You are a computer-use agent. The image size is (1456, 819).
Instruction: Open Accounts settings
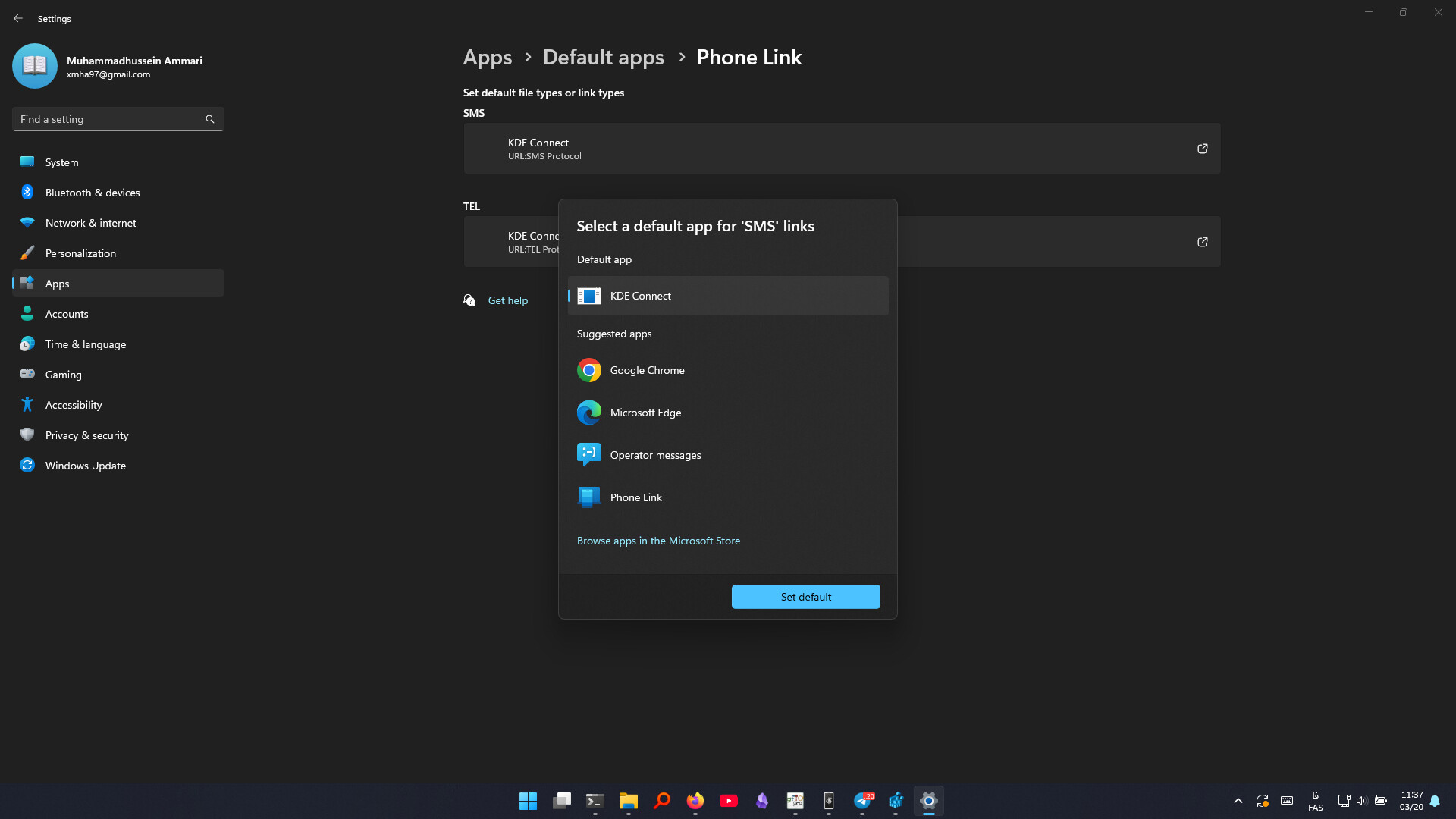(118, 314)
